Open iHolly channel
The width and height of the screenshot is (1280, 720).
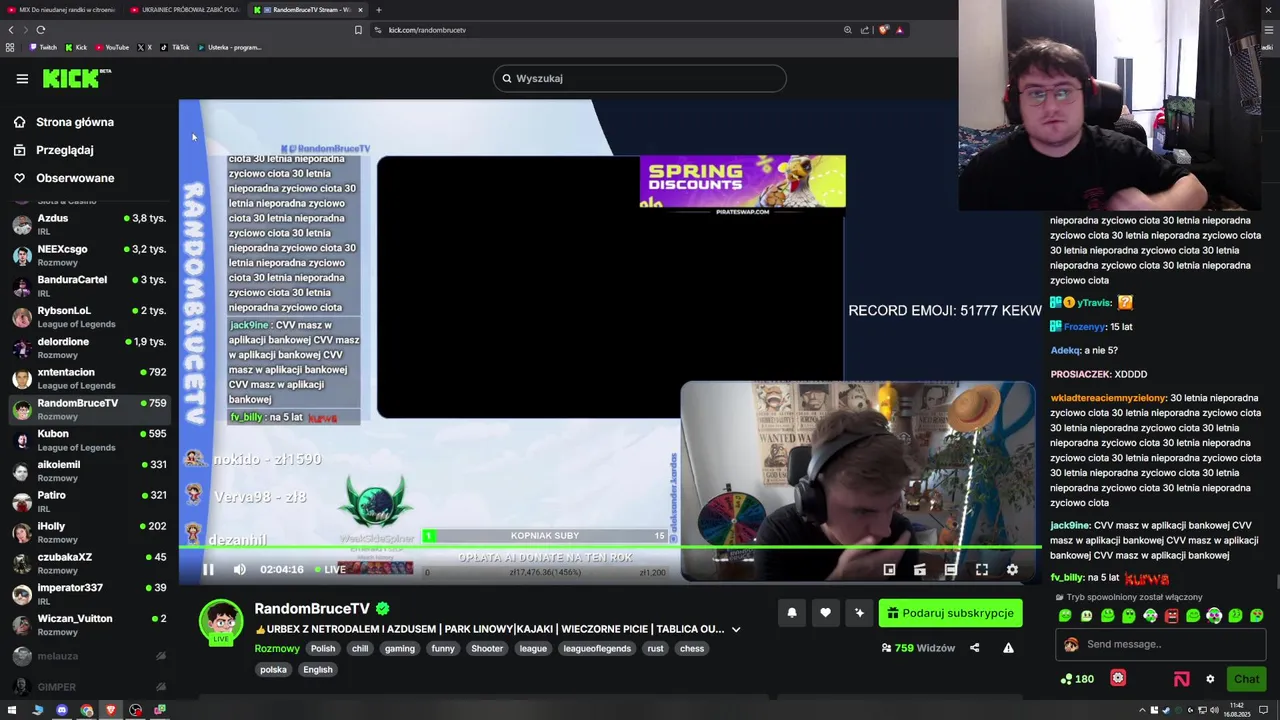[x=89, y=533]
